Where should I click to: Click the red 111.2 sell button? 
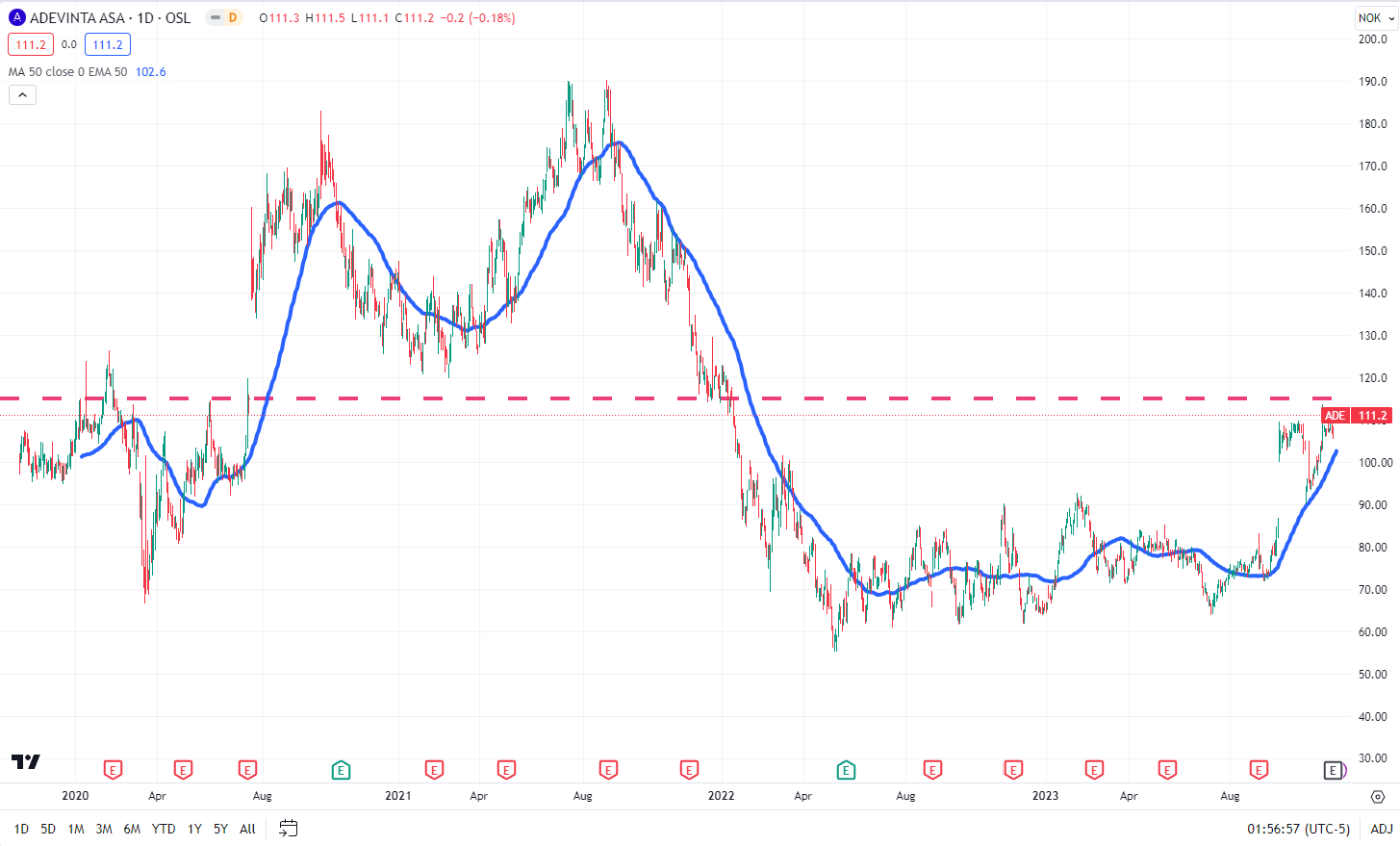[x=31, y=44]
